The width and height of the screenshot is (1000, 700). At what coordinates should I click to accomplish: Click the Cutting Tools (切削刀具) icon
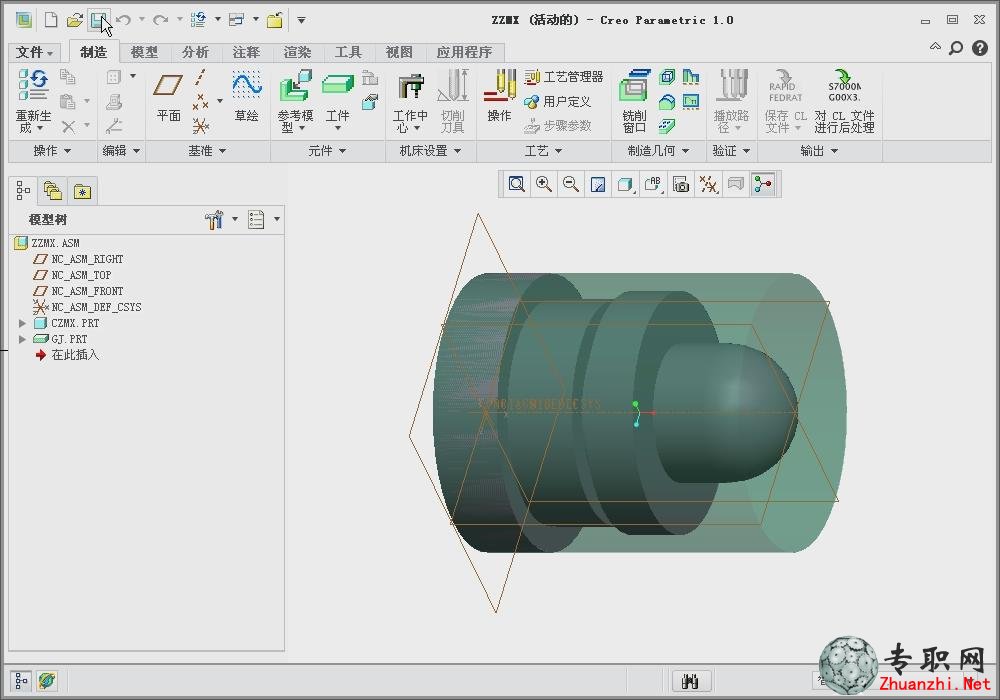(453, 102)
